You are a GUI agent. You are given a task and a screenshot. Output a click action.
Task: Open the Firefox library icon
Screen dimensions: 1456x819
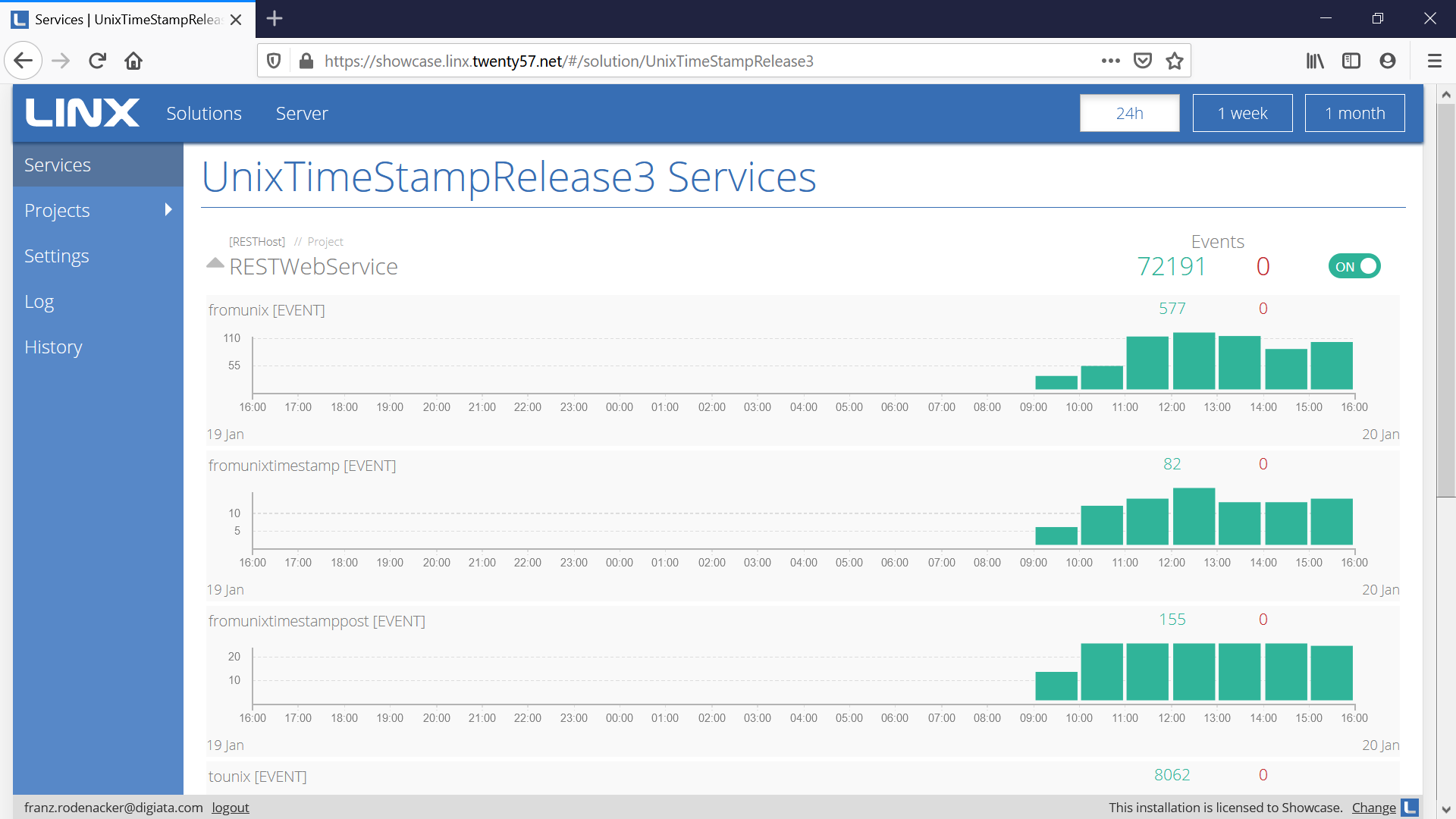1315,61
